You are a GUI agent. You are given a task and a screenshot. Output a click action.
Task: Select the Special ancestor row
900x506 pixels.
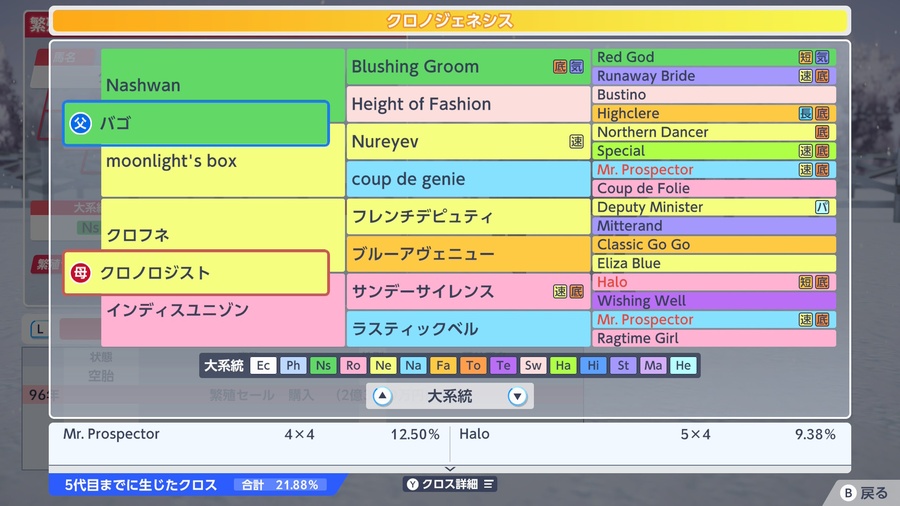713,151
